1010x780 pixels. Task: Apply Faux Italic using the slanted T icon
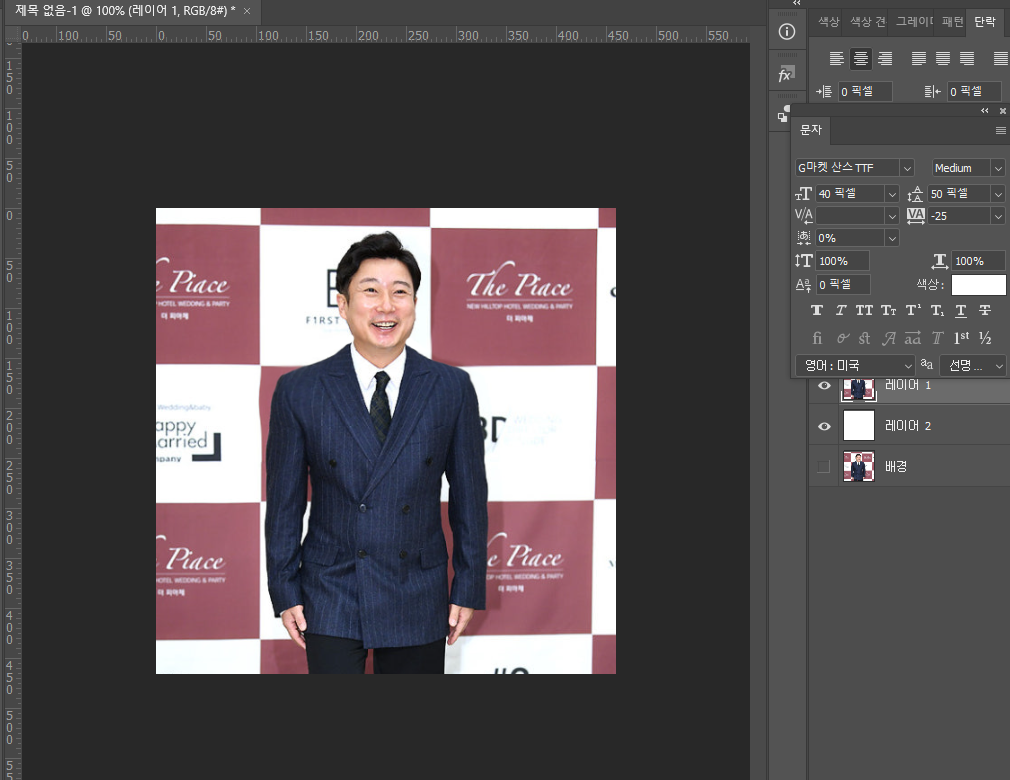840,310
